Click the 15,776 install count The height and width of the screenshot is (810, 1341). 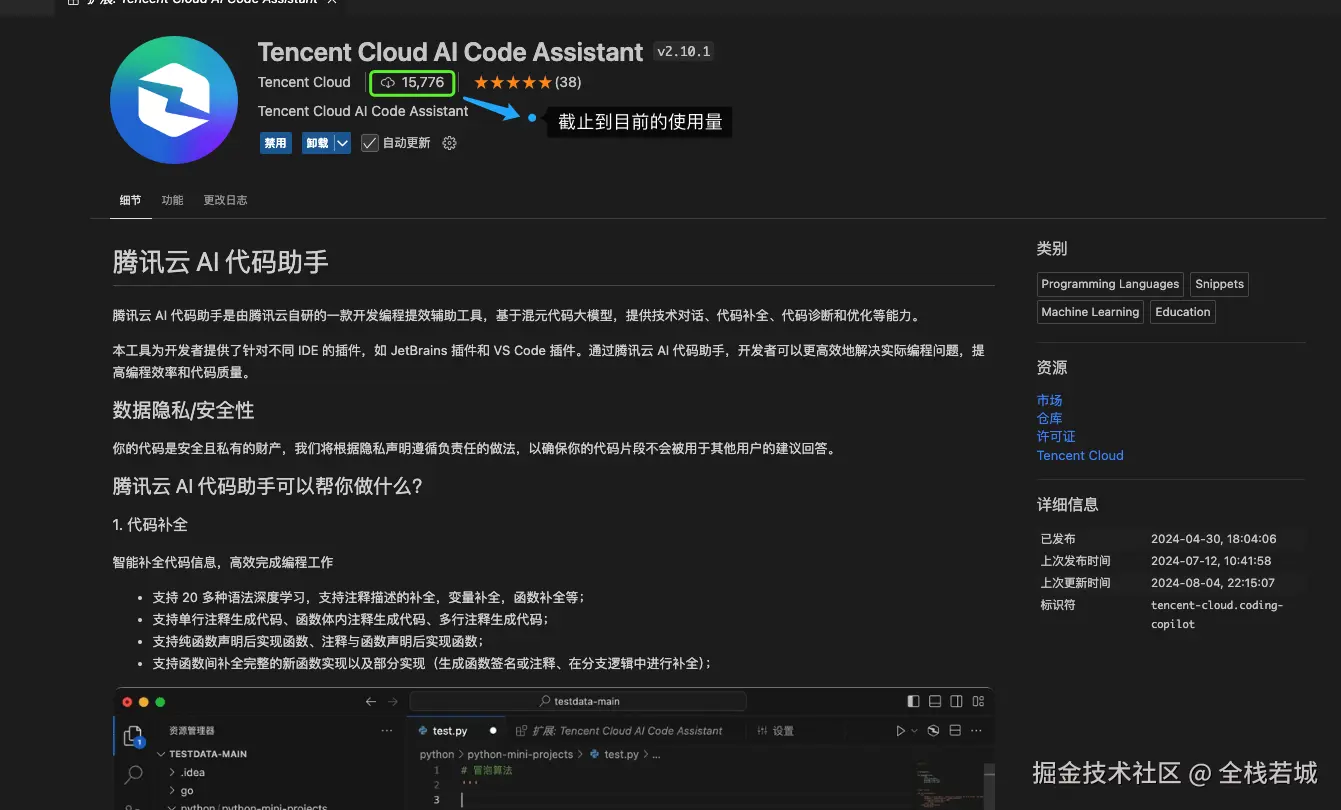(x=423, y=82)
